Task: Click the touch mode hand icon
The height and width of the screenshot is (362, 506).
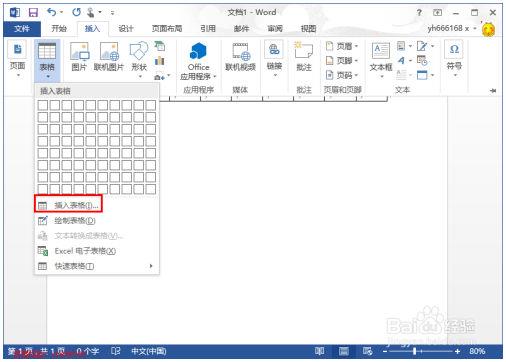Action: (x=91, y=13)
